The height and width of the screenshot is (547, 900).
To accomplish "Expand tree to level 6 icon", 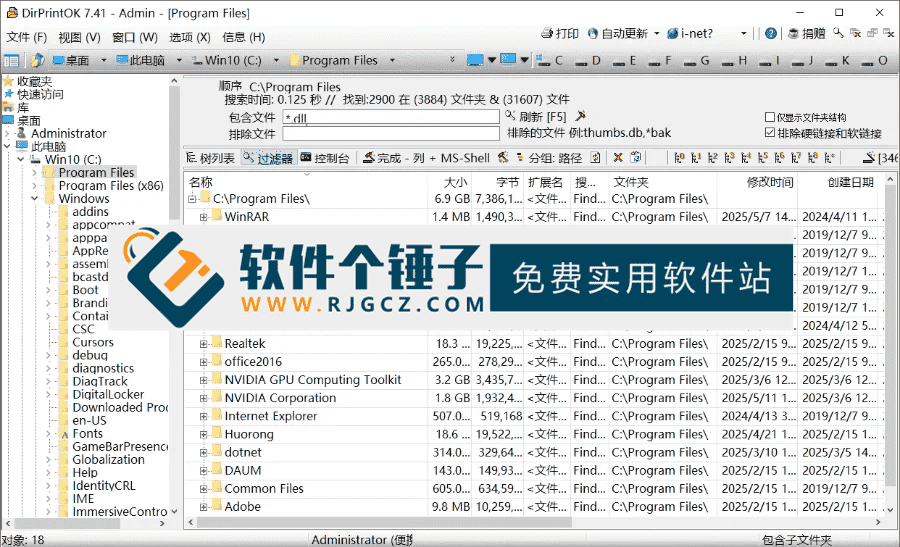I will tap(779, 157).
